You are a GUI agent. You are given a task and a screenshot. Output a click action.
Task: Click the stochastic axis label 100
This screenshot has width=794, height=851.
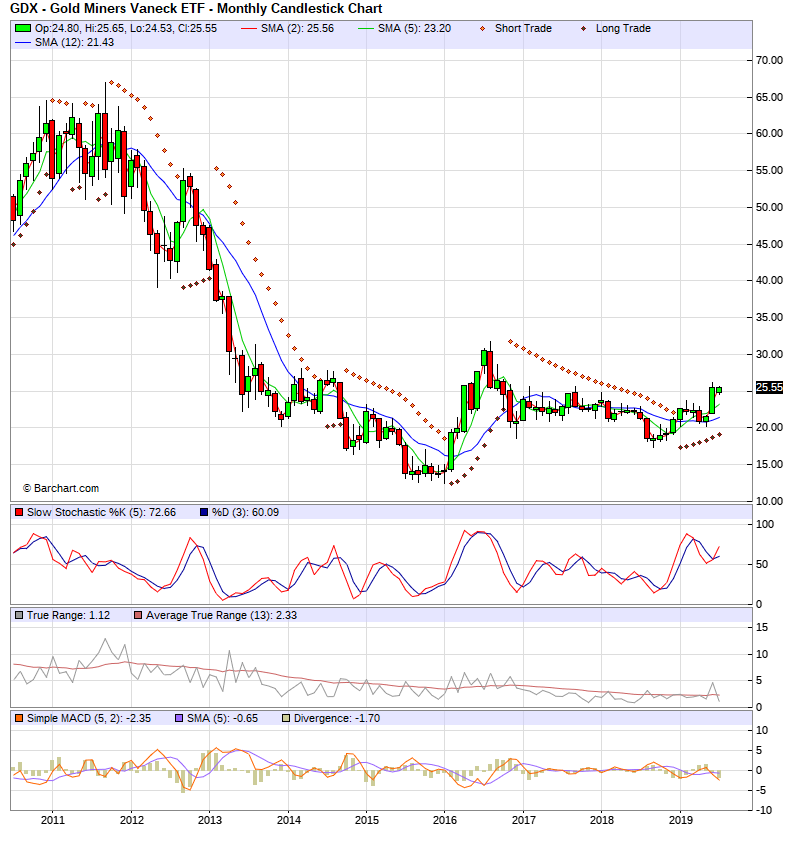[x=765, y=524]
